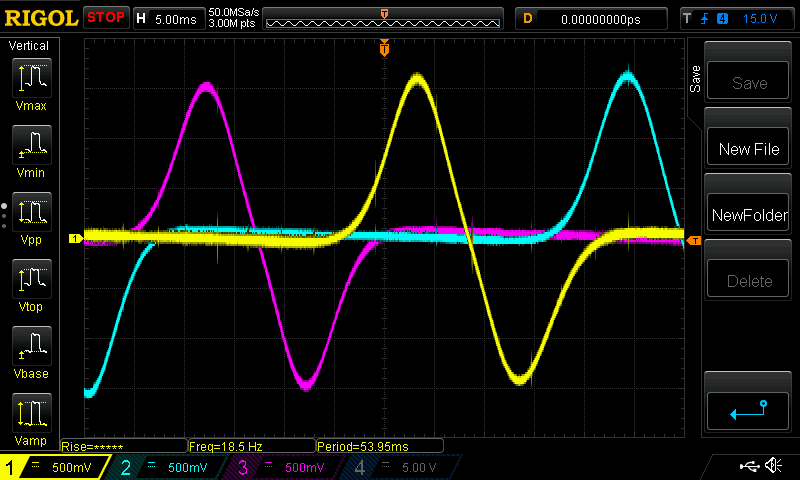
Task: Click the Period=53.95ms readout
Action: [x=380, y=446]
